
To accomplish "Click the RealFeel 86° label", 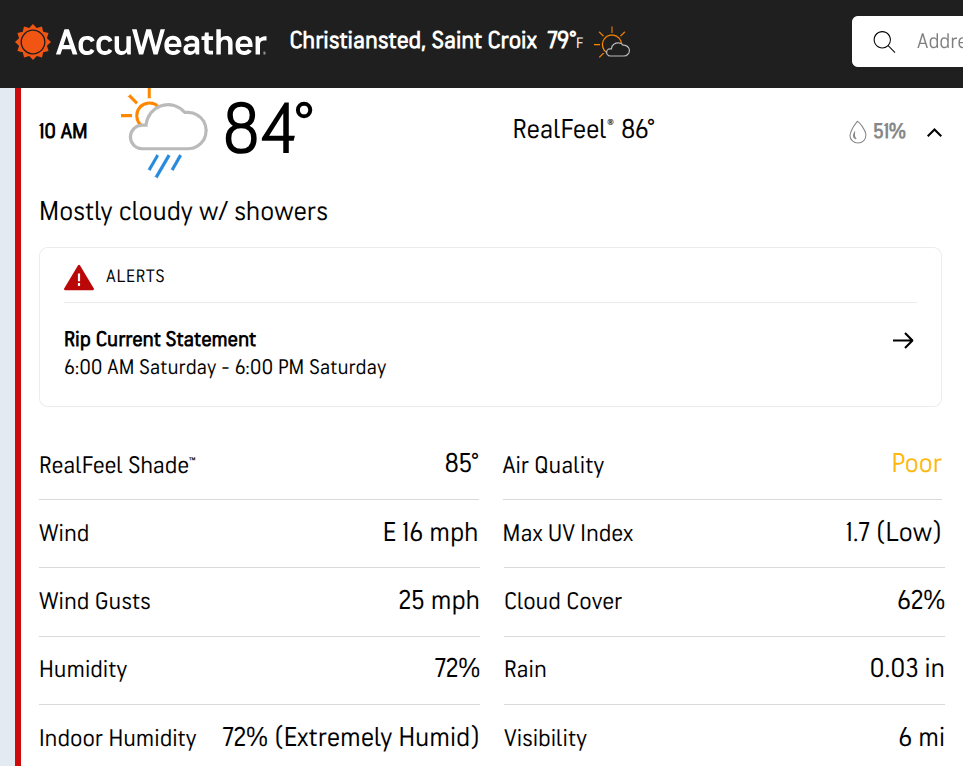I will pos(583,130).
